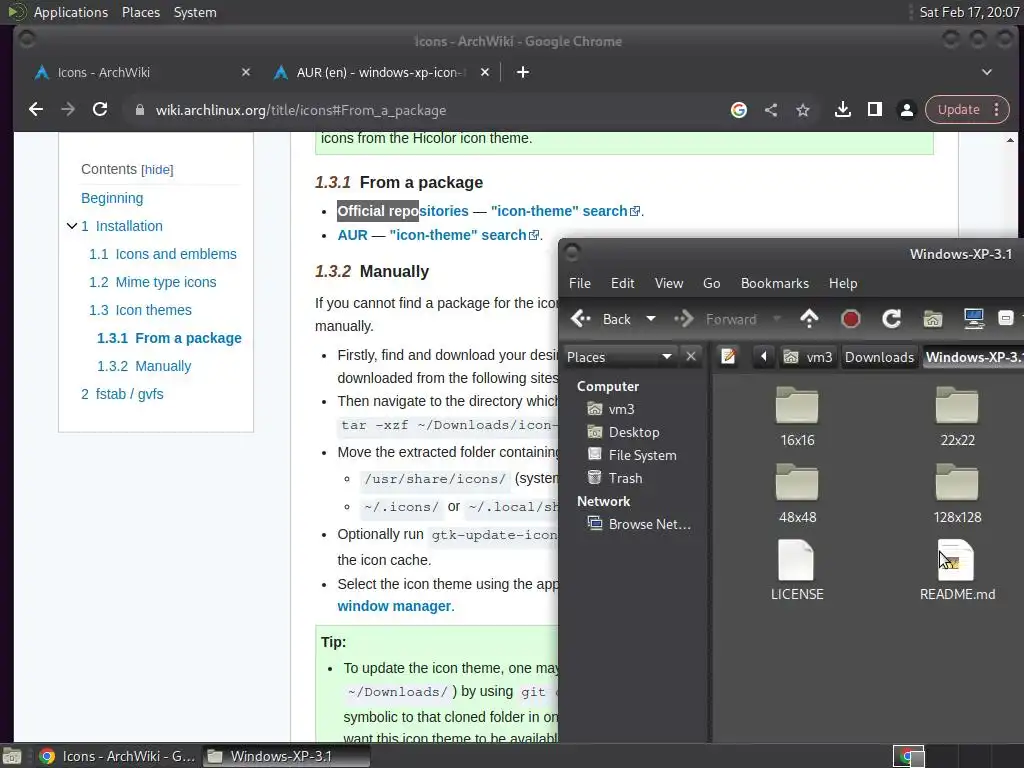This screenshot has width=1024, height=768.
Task: Click file manager Back button
Action: 601,319
